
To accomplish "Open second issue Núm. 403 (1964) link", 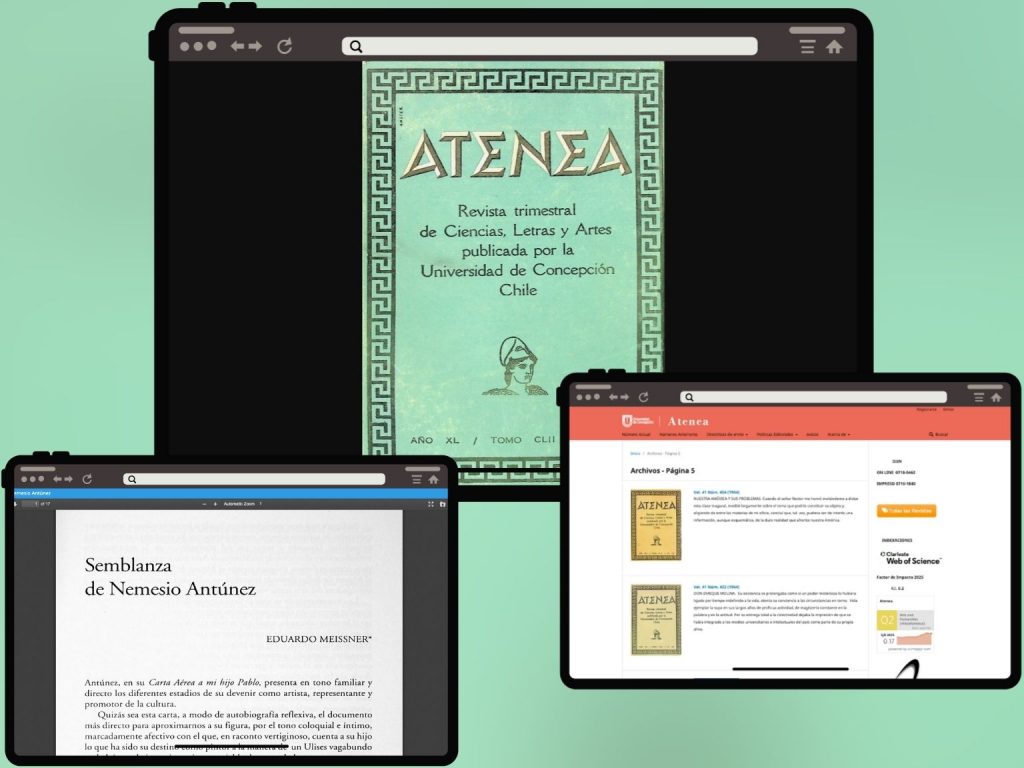I will point(716,587).
